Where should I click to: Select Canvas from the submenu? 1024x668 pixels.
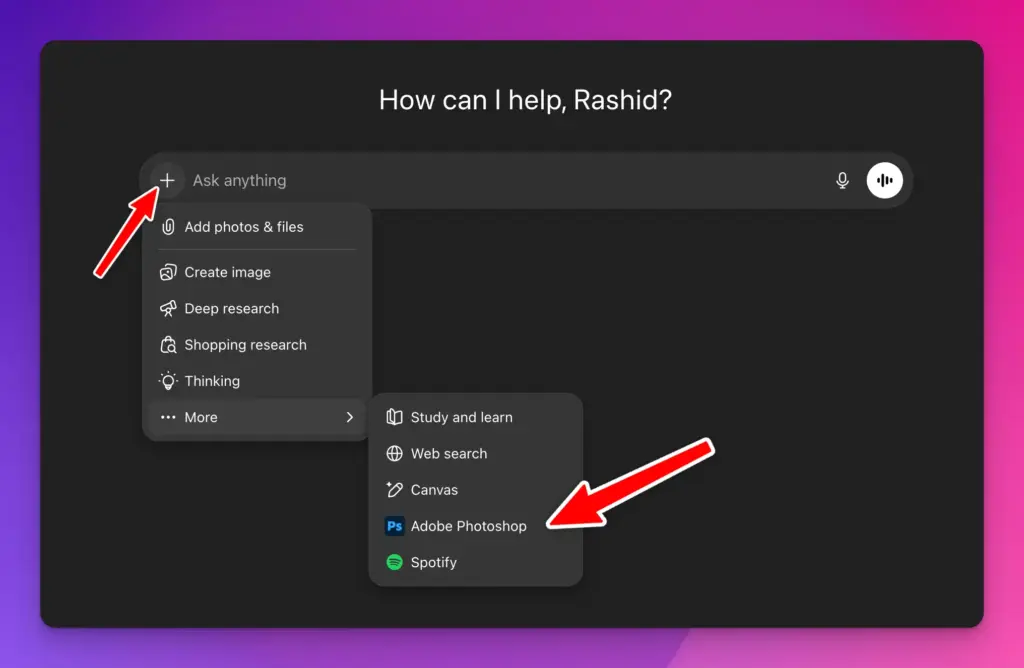tap(434, 489)
